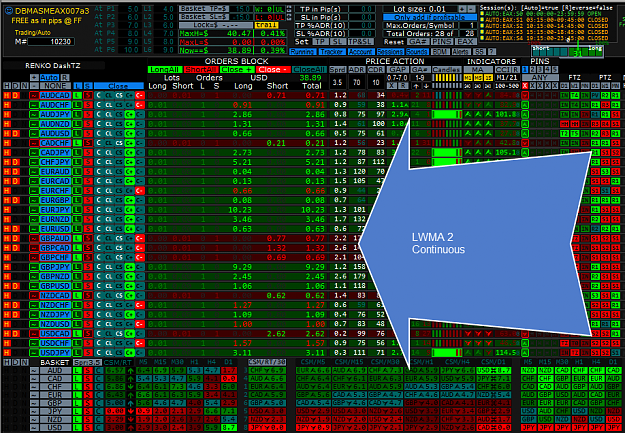Screen dimensions: 625x433
Task: Click the L buy button for GBPJPY
Action: [x=77, y=267]
